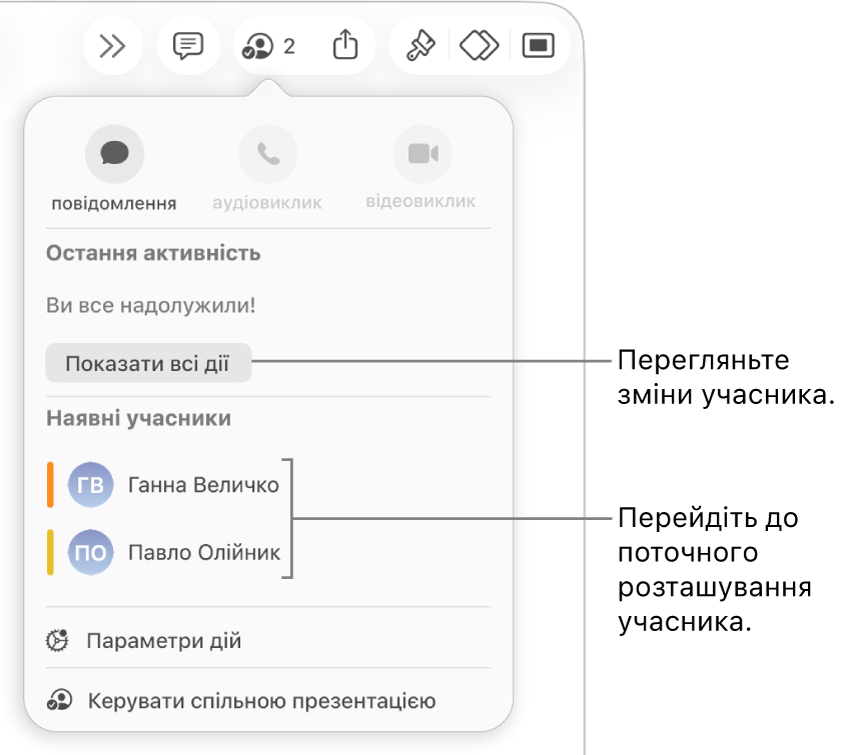The height and width of the screenshot is (755, 843).
Task: Jump to Ганна Величко's location
Action: tap(164, 485)
